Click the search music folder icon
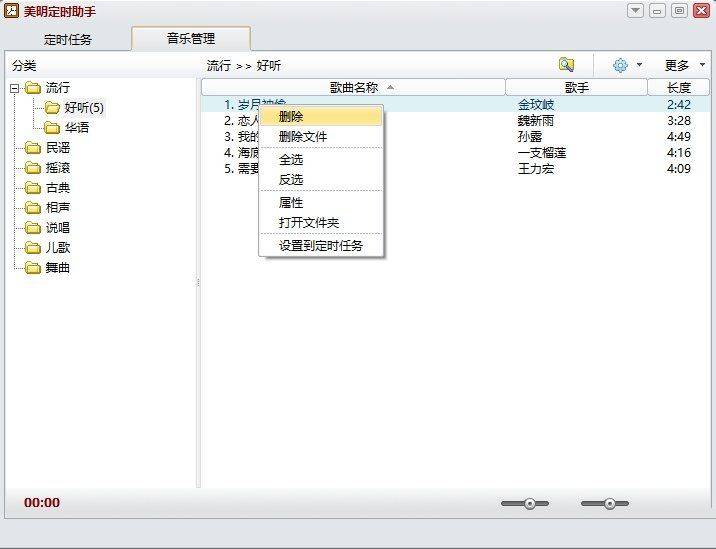 tap(566, 65)
